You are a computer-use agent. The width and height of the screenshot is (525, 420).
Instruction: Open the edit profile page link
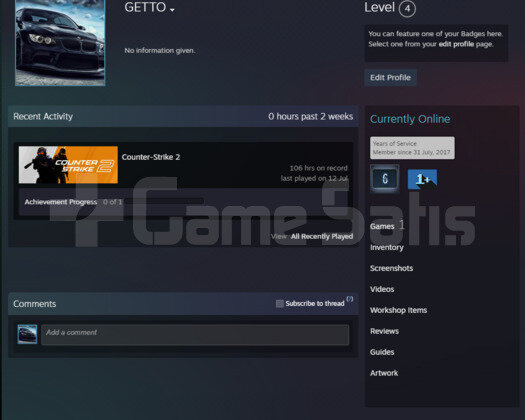[x=456, y=44]
